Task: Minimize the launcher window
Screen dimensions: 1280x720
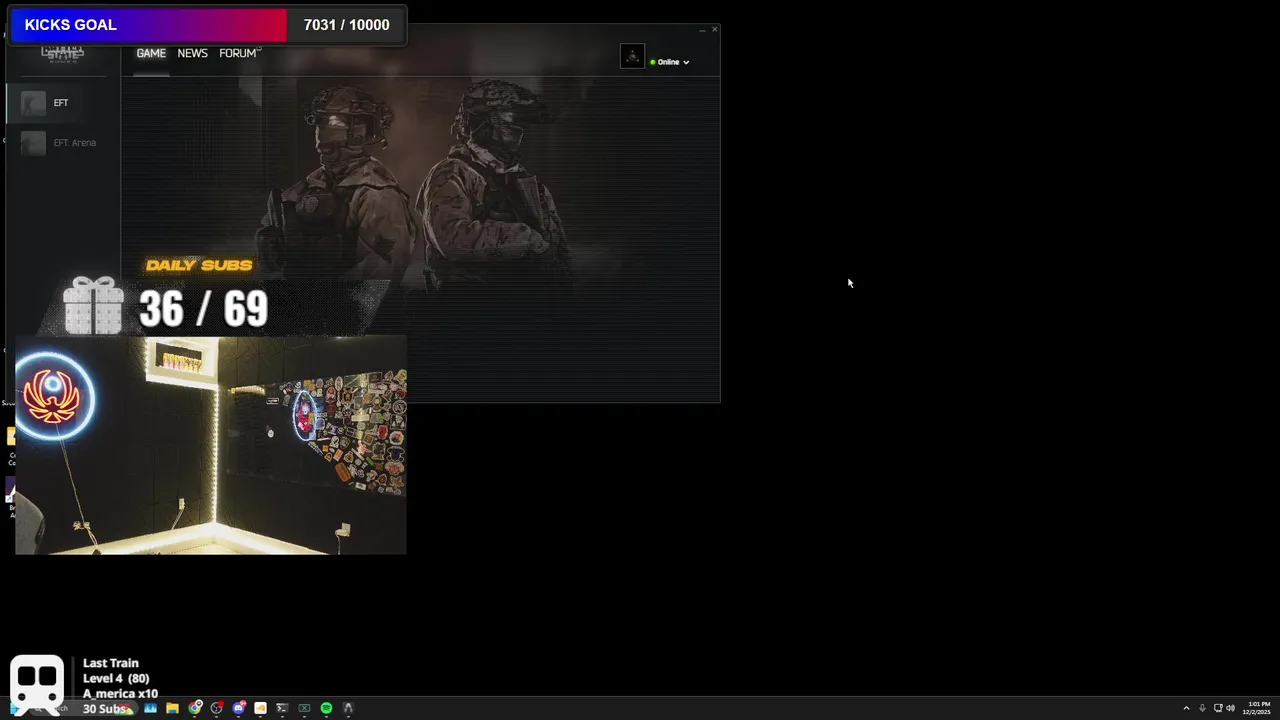Action: coord(702,30)
